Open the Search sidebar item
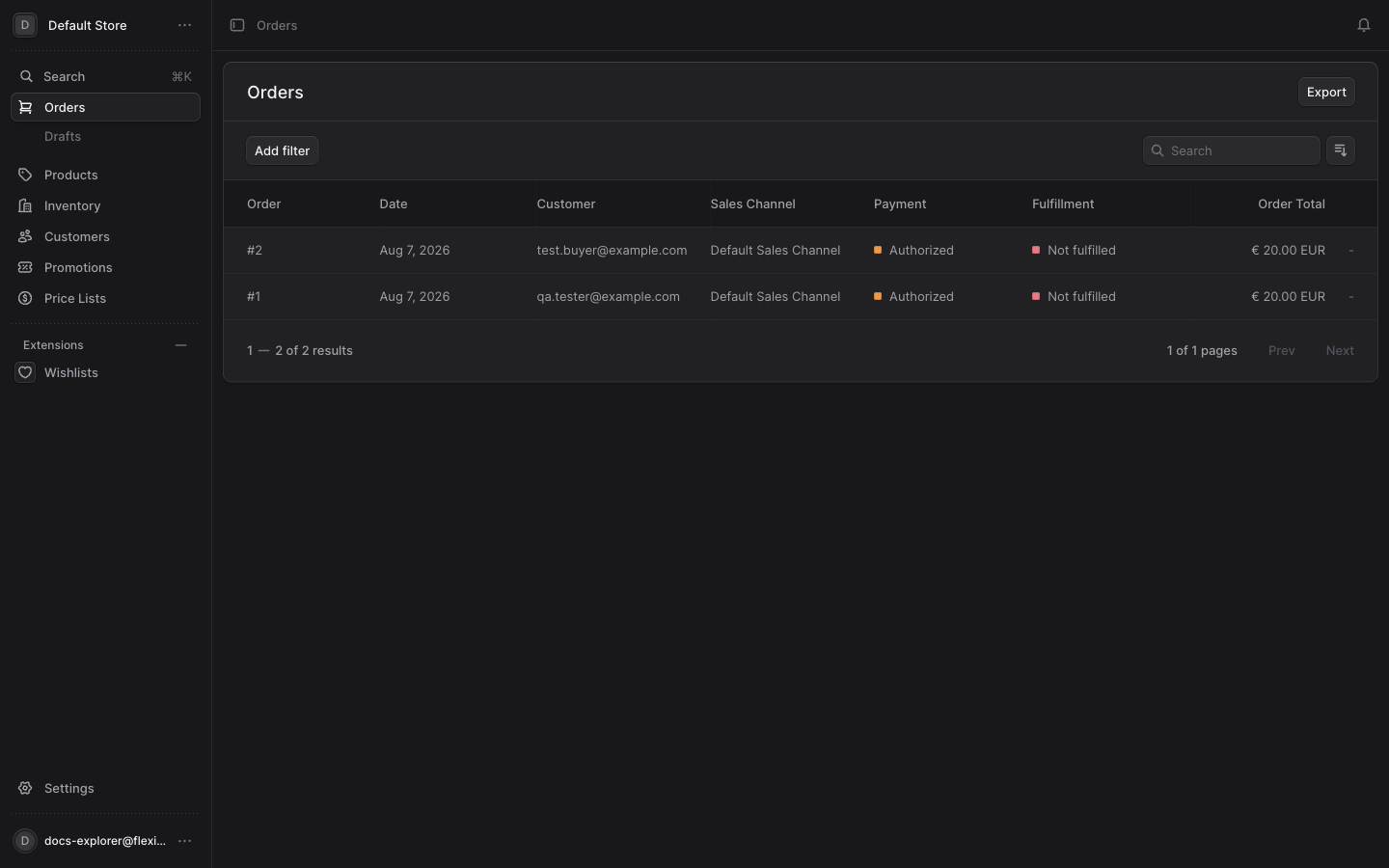1389x868 pixels. pyautogui.click(x=105, y=76)
